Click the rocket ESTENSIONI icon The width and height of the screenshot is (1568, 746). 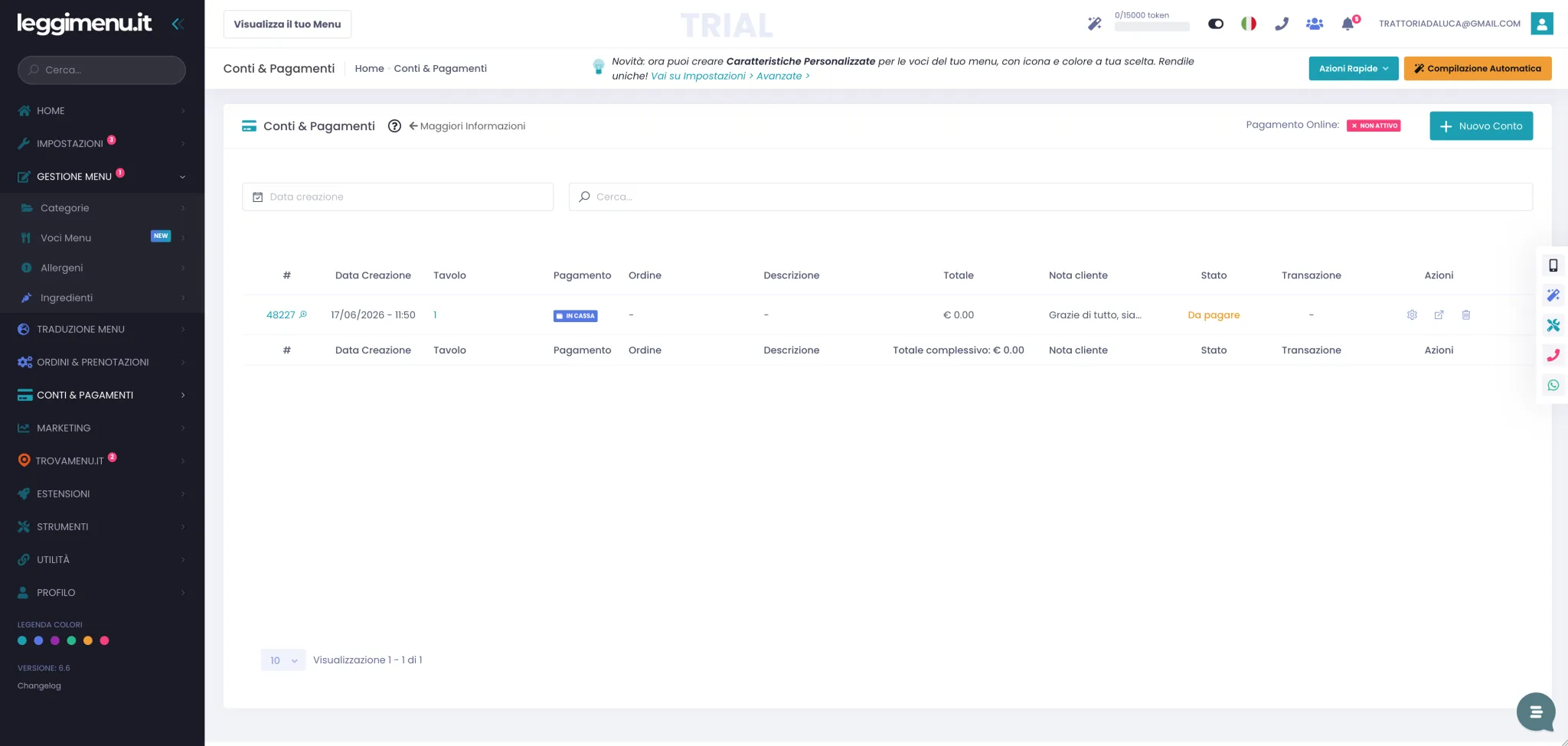click(24, 494)
